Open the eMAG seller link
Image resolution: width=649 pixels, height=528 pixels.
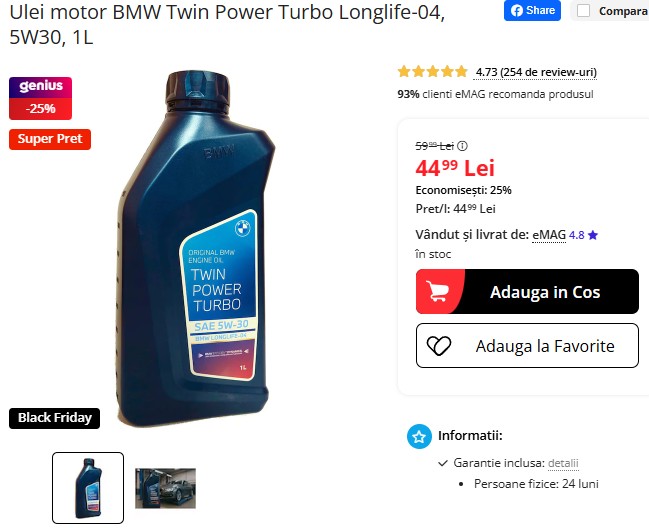tap(549, 235)
